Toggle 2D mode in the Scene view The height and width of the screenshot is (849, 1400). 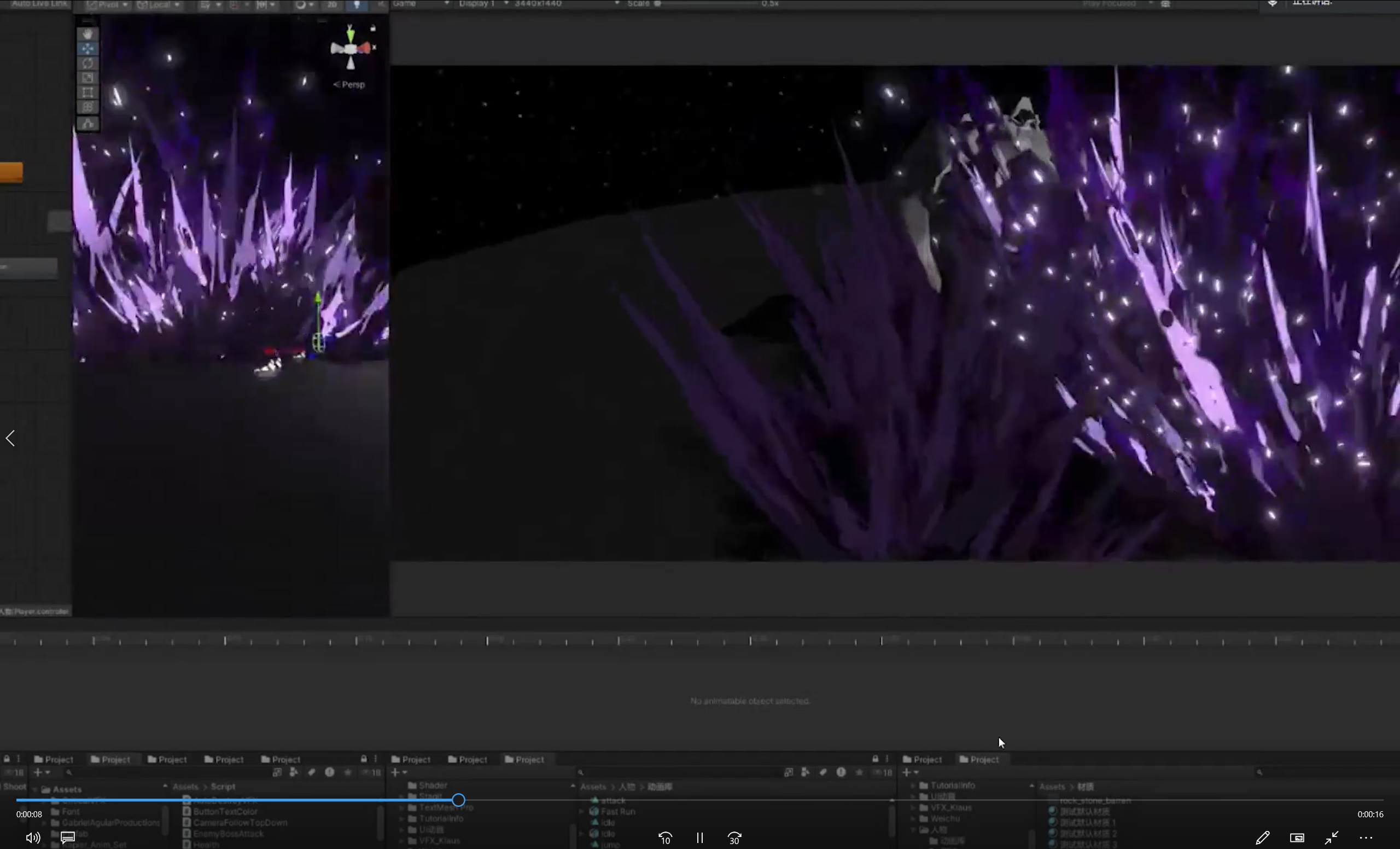(332, 4)
